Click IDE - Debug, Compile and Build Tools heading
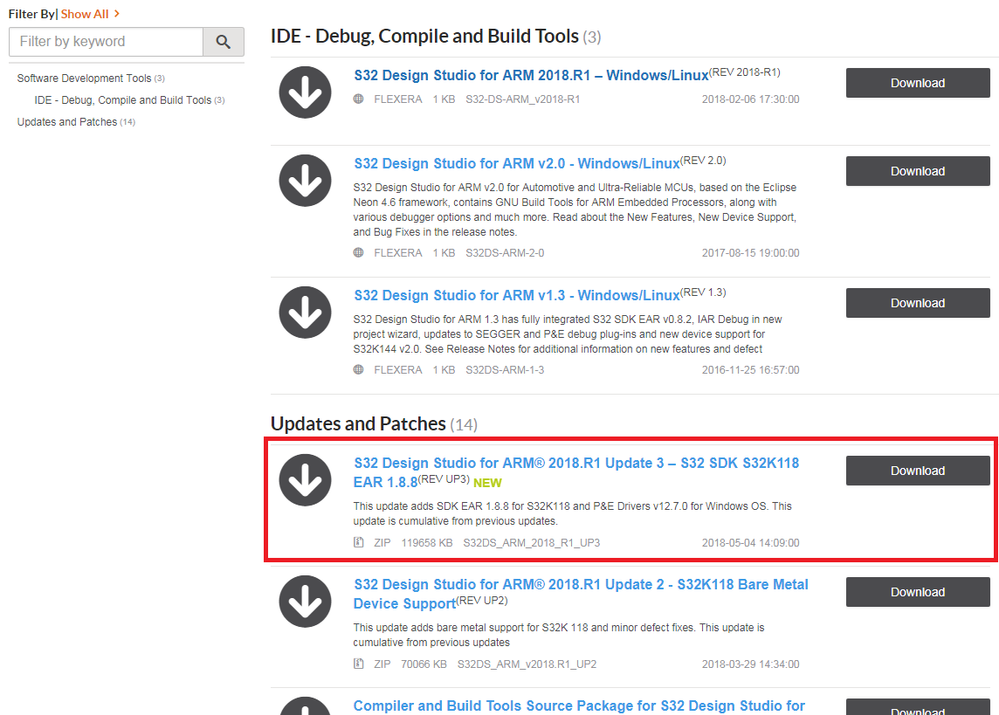Screen dimensions: 999x715 [436, 36]
